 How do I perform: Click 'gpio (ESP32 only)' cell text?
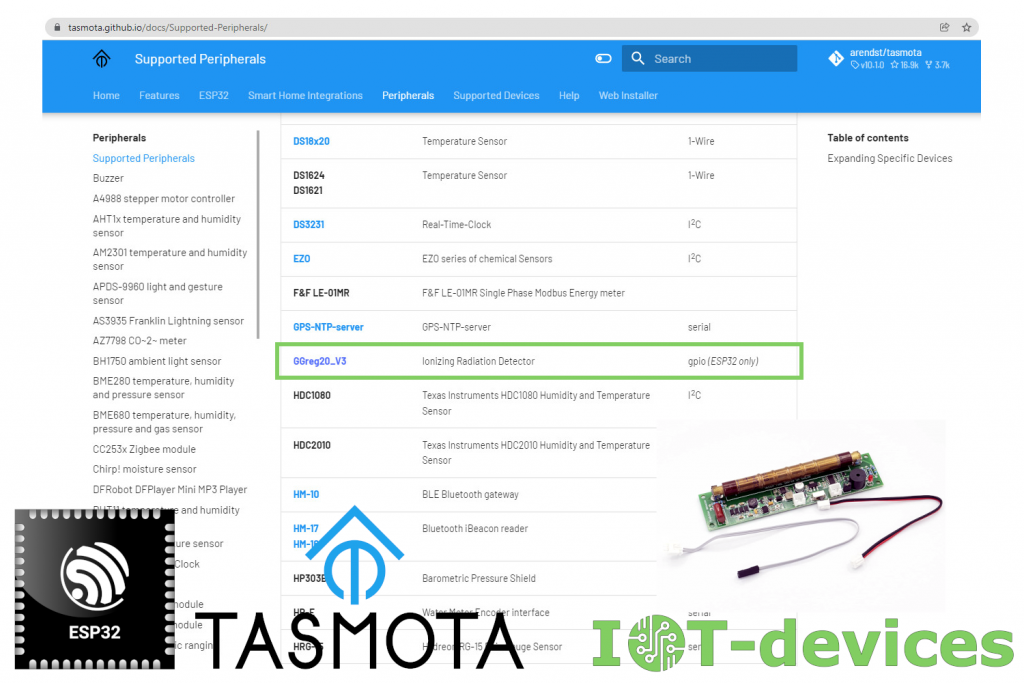pos(723,361)
